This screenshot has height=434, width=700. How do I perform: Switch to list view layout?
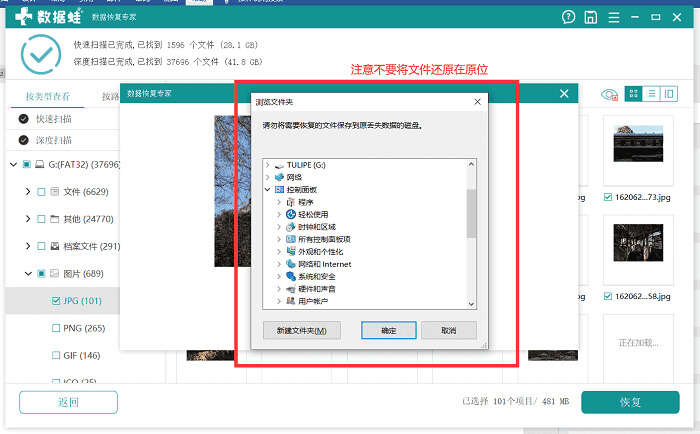(x=651, y=94)
